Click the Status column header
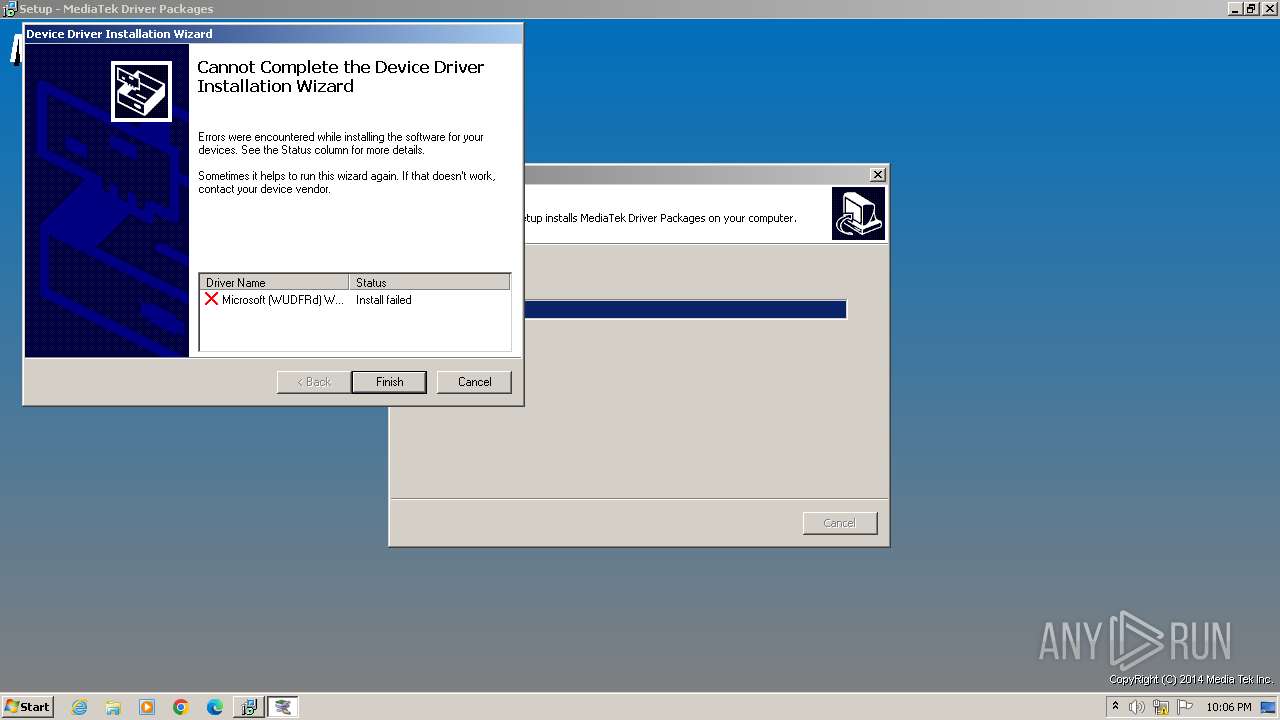 pyautogui.click(x=429, y=282)
